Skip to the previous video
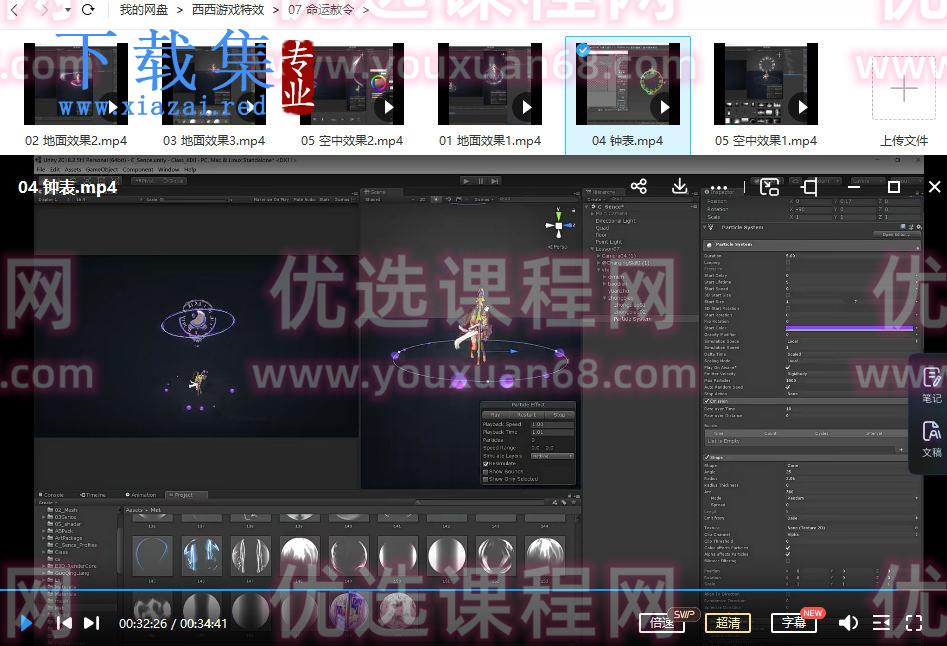The height and width of the screenshot is (646, 947). tap(64, 622)
